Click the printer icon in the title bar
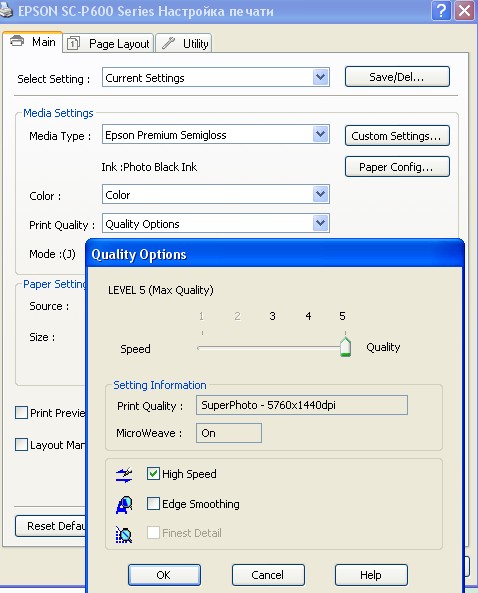This screenshot has height=593, width=478. pyautogui.click(x=6, y=9)
